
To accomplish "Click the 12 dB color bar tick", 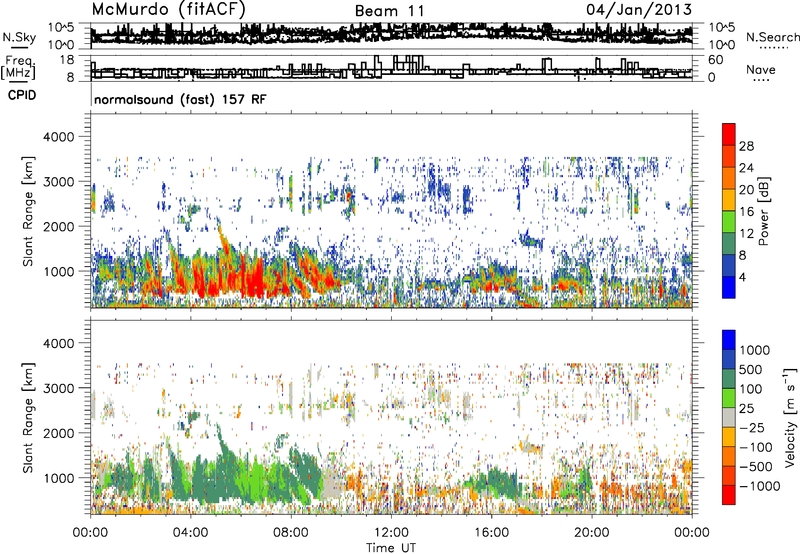I will [x=746, y=234].
